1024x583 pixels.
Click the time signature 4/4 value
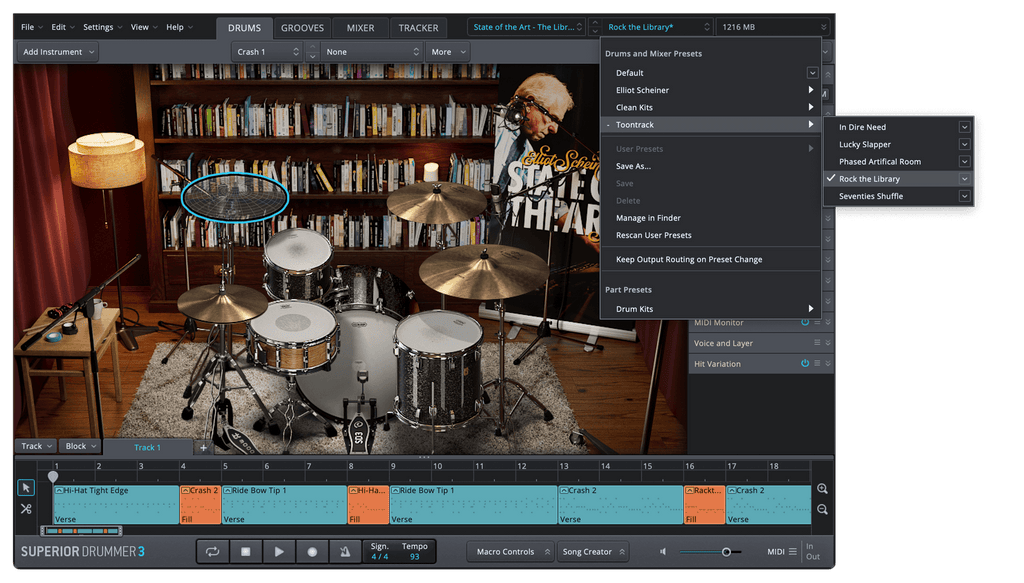pyautogui.click(x=379, y=557)
